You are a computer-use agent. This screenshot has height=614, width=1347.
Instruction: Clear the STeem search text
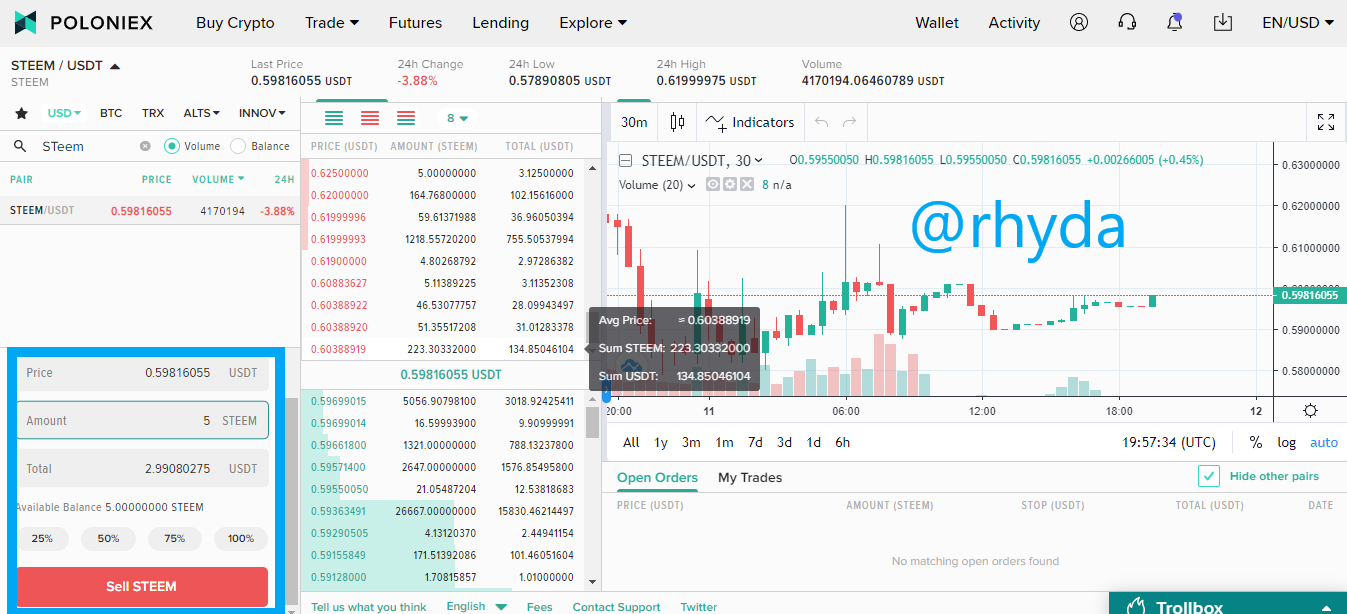145,146
